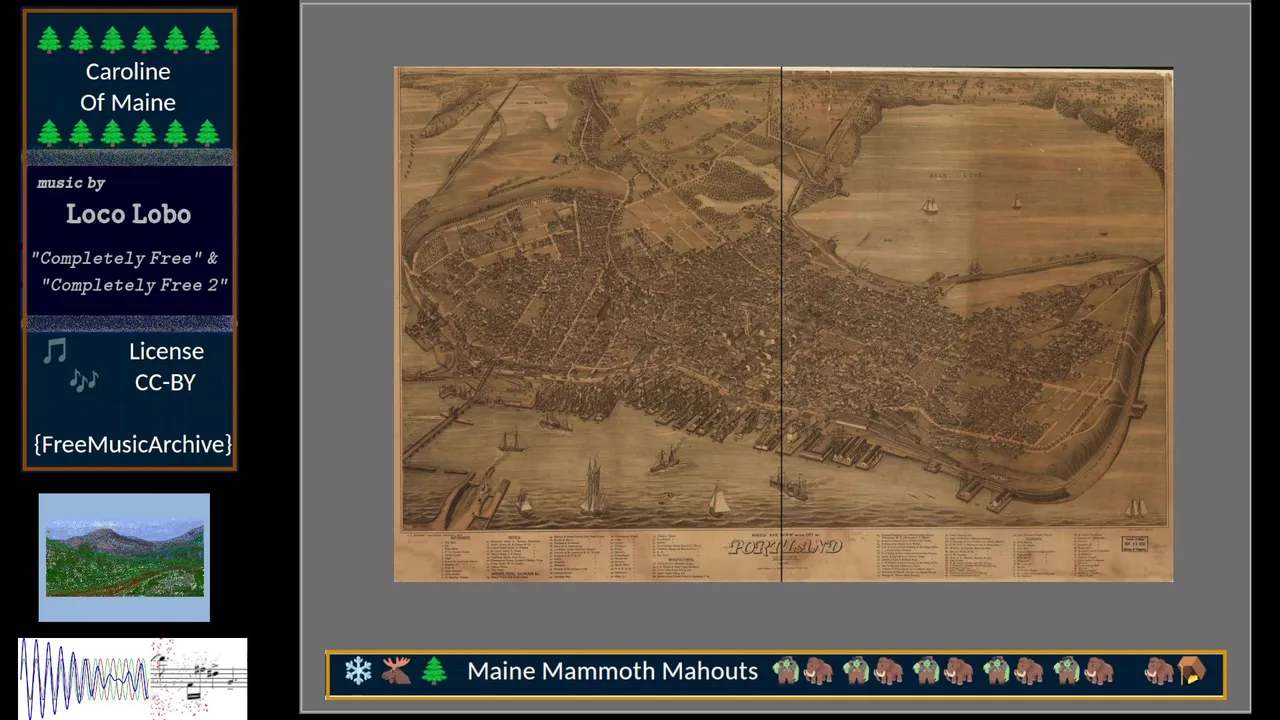Viewport: 1280px width, 720px height.
Task: Click the "Completely Free" & track title
Action: tap(125, 258)
